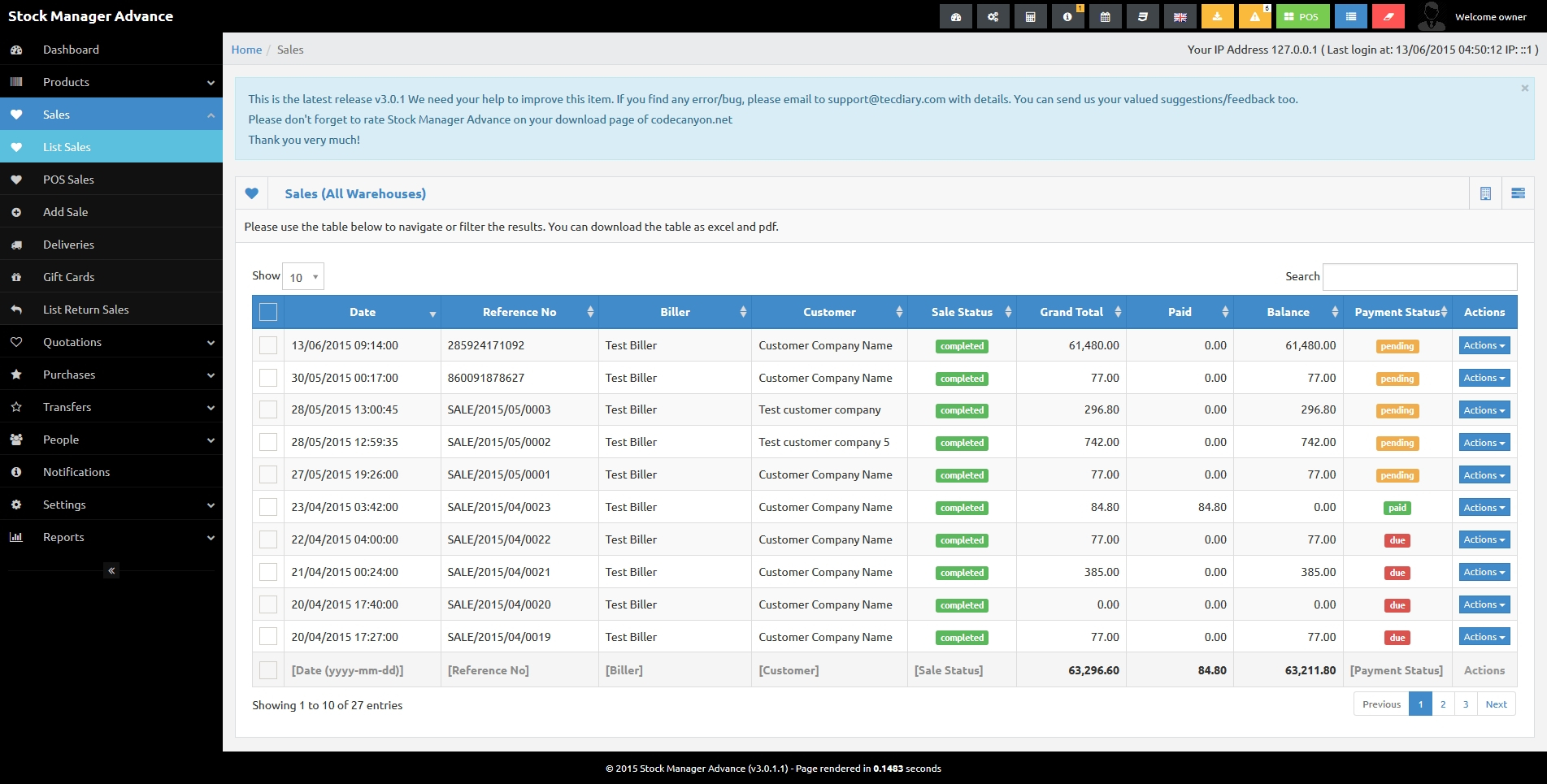Open the Show entries count dropdown

302,277
